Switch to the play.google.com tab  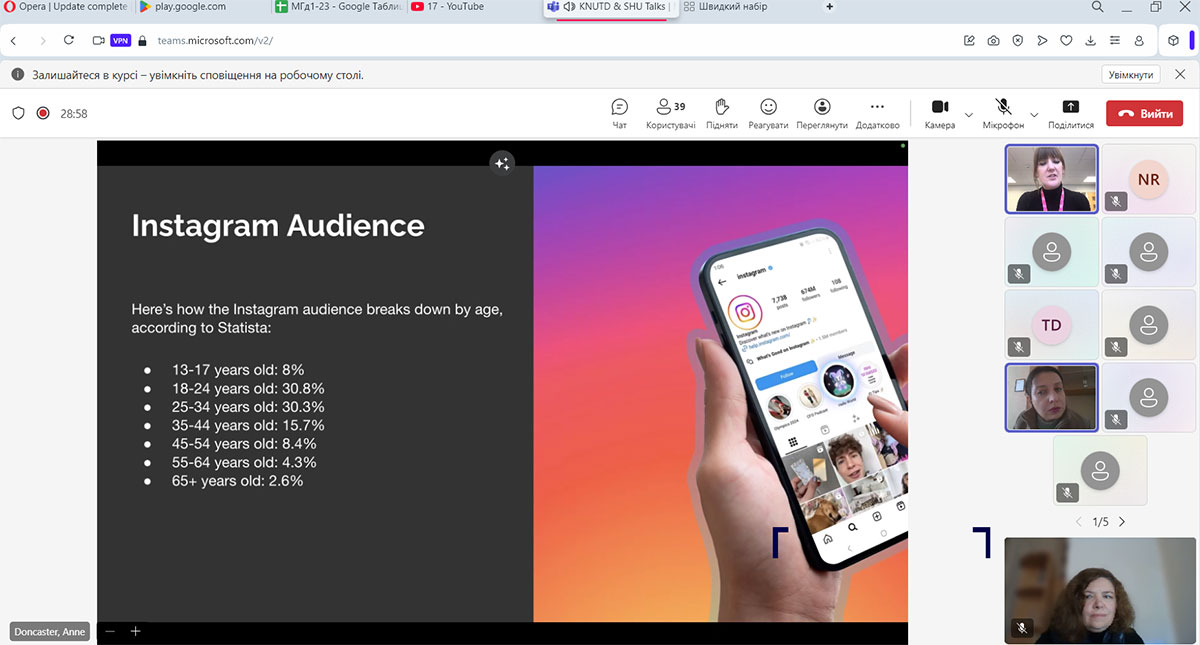pos(199,7)
